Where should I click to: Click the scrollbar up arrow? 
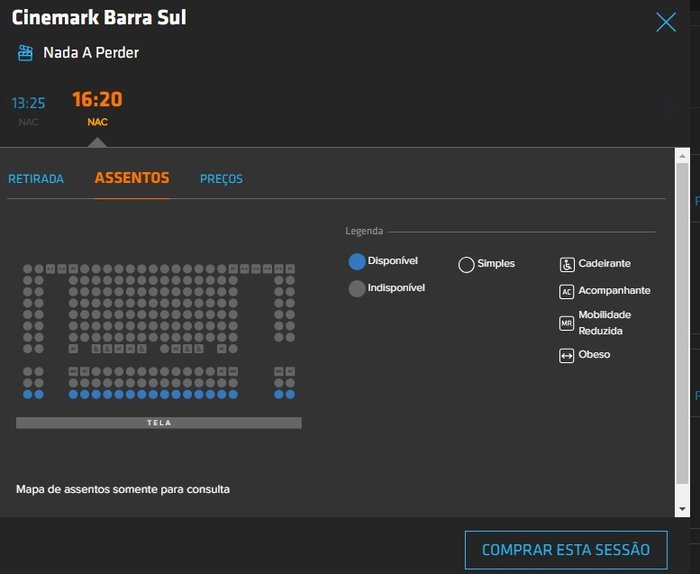click(682, 156)
